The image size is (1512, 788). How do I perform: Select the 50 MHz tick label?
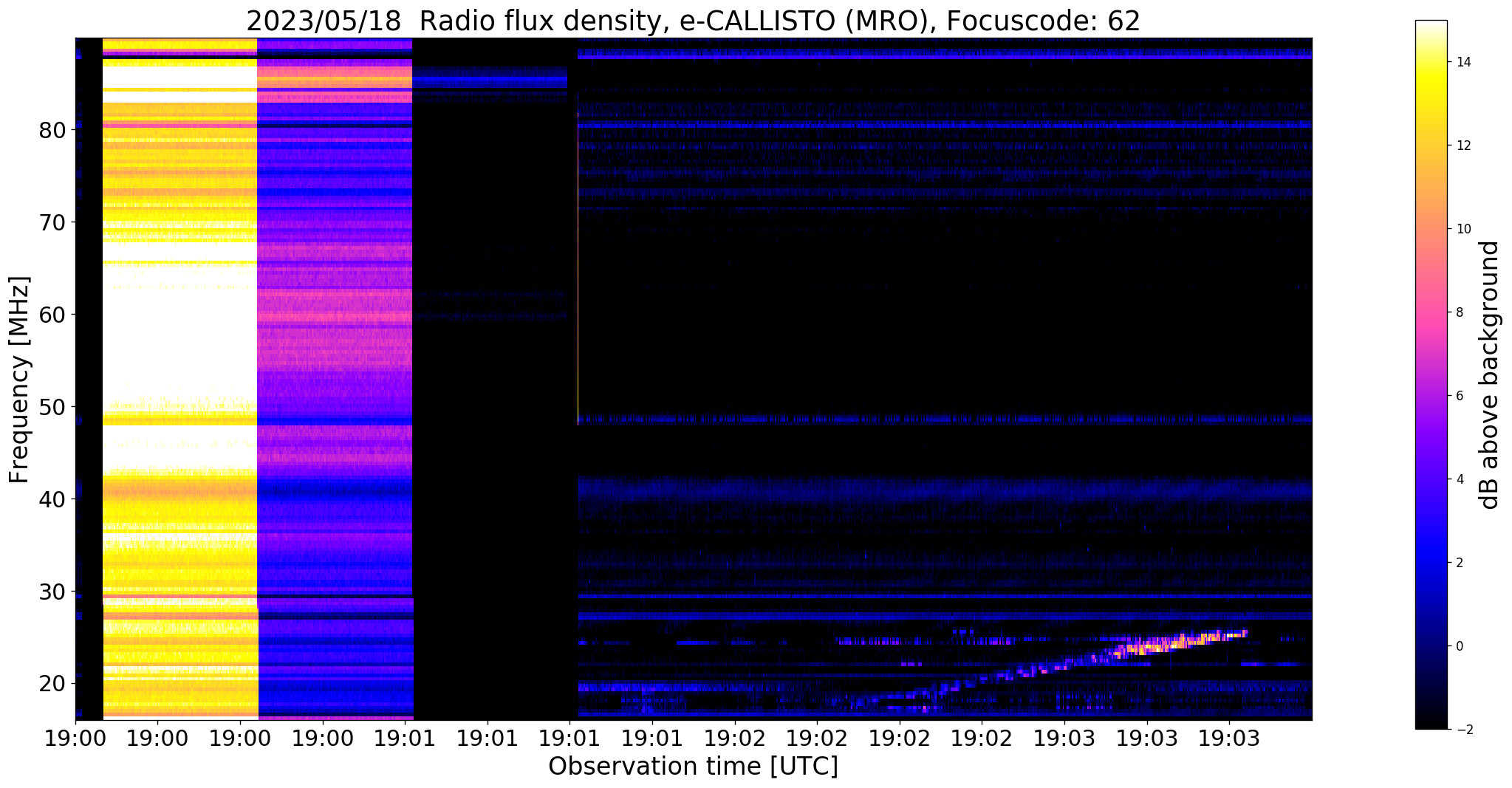pyautogui.click(x=51, y=407)
